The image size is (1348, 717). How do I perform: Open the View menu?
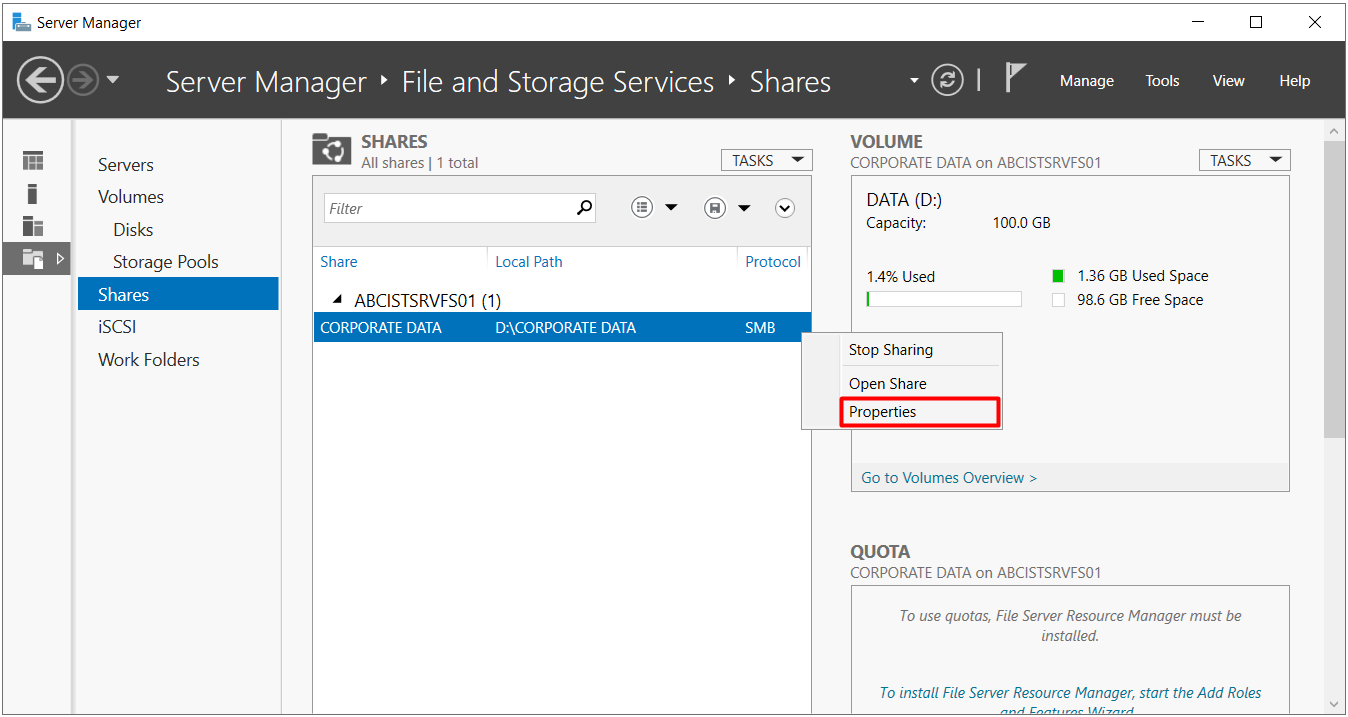coord(1229,81)
